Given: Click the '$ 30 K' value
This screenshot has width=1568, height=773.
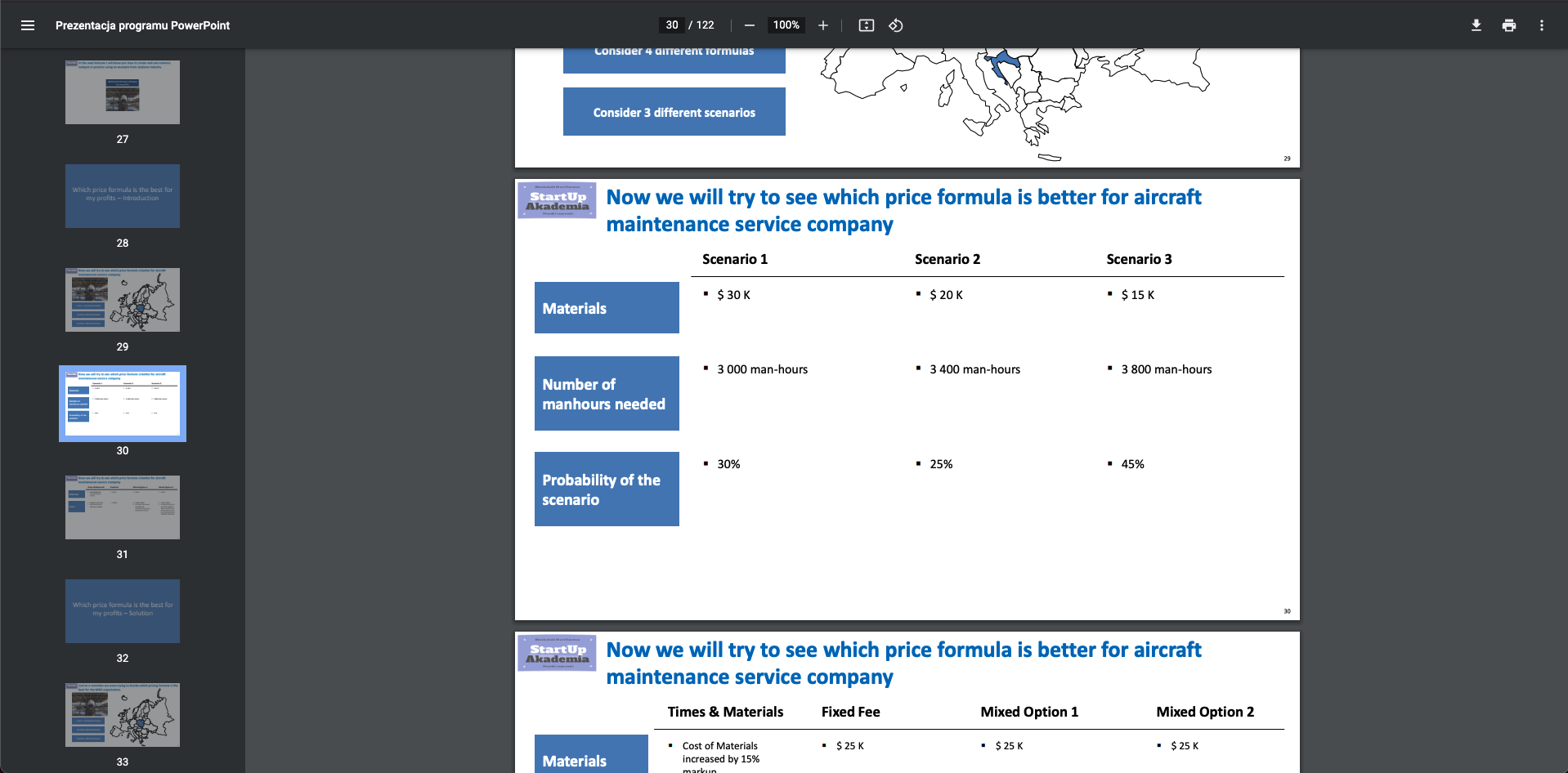Looking at the screenshot, I should pyautogui.click(x=733, y=295).
